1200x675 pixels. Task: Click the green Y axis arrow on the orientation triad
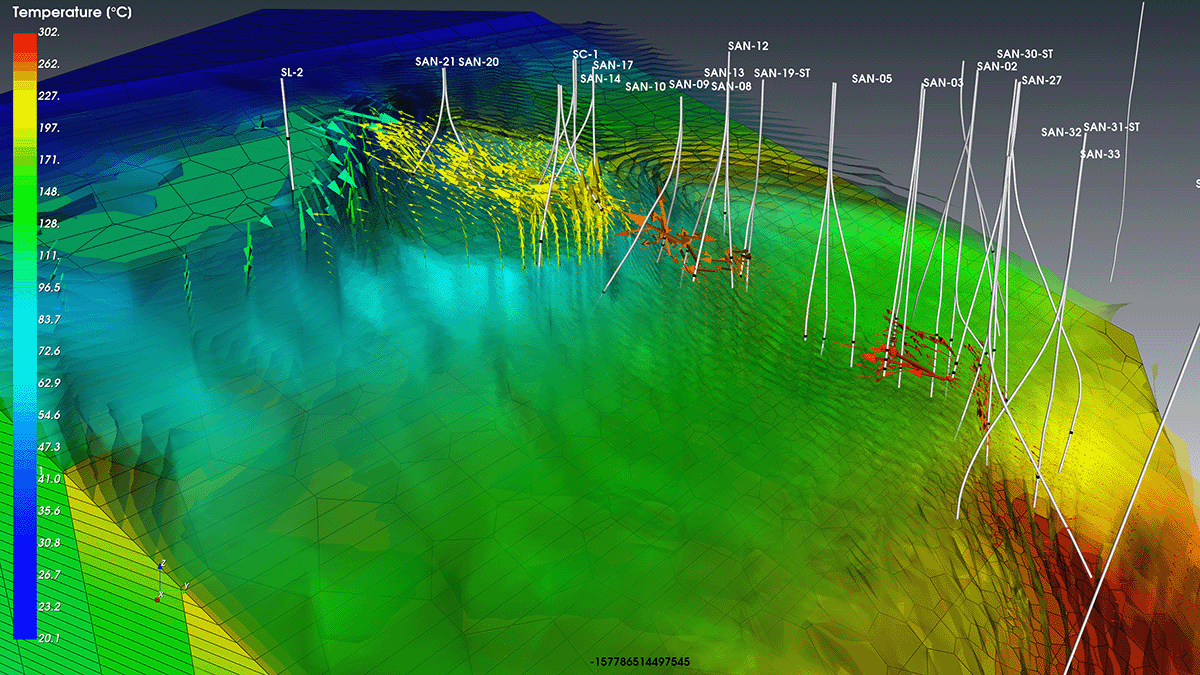point(185,591)
